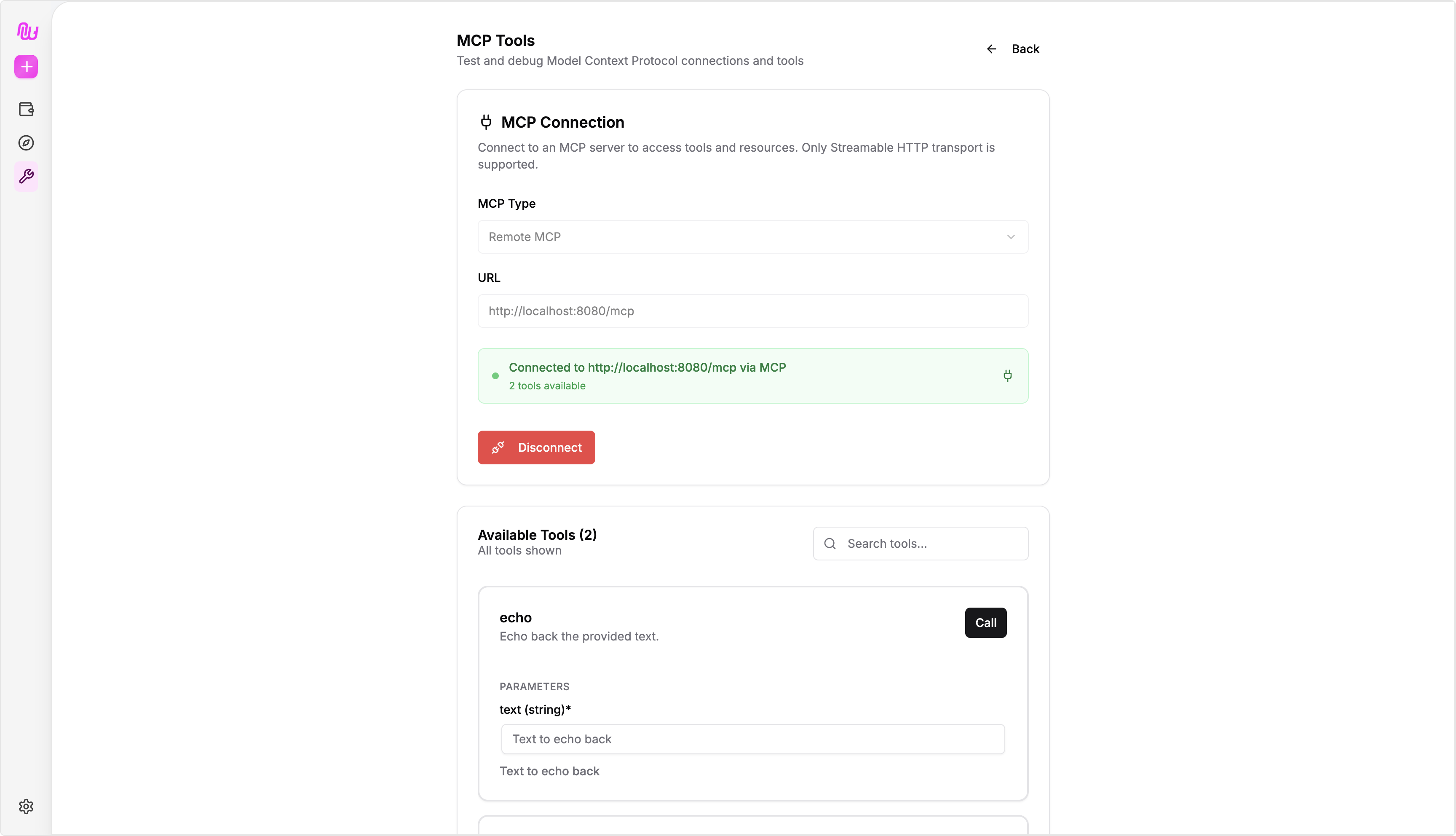Select the wrench tools icon

click(x=27, y=176)
